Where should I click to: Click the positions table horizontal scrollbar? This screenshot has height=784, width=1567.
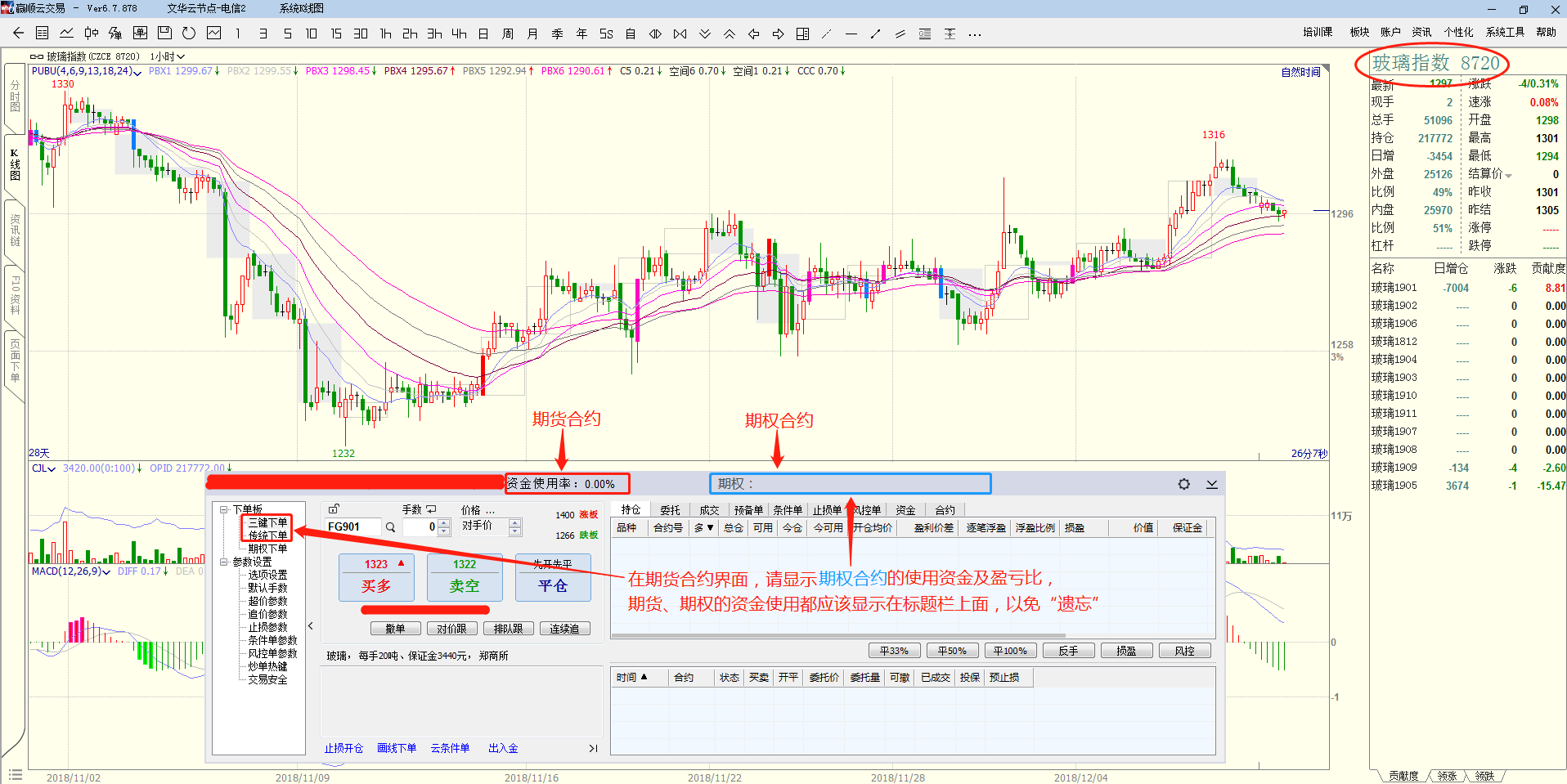pos(837,635)
